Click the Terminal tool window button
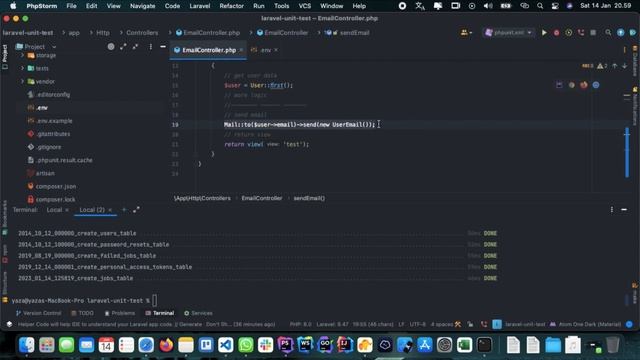The width and height of the screenshot is (640, 360). [160, 313]
